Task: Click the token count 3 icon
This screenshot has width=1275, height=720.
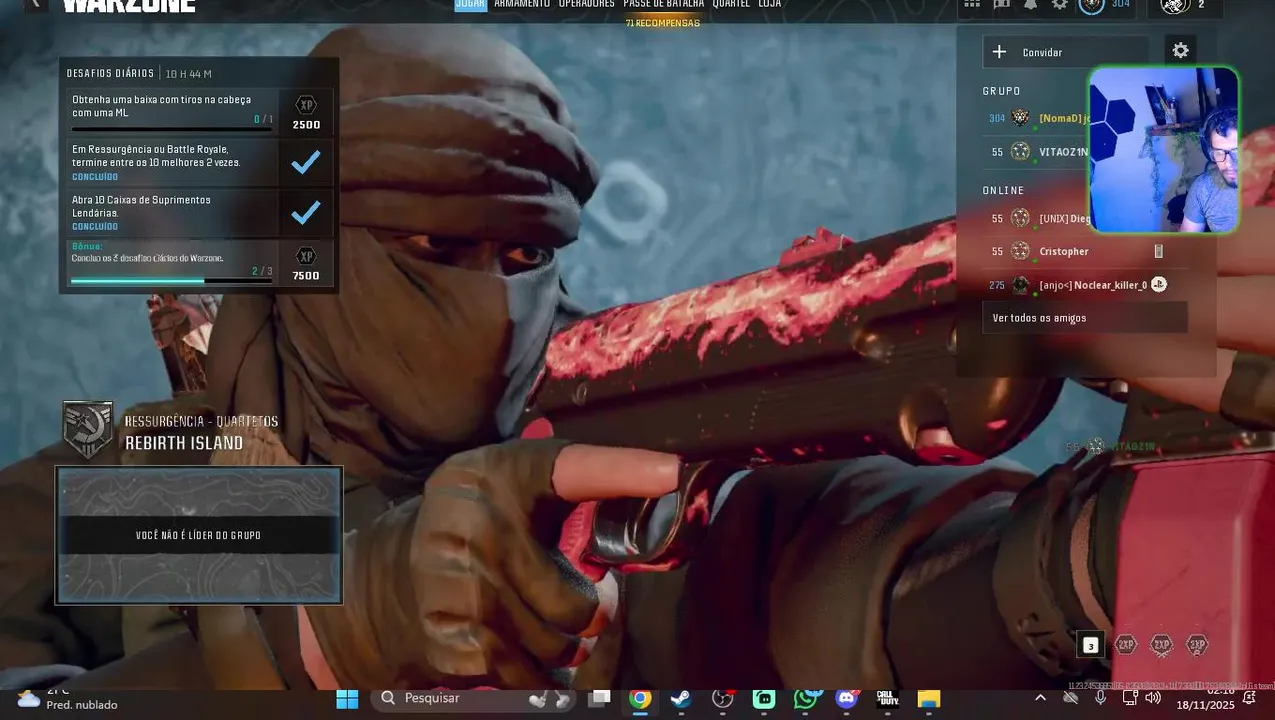Action: pyautogui.click(x=1090, y=645)
